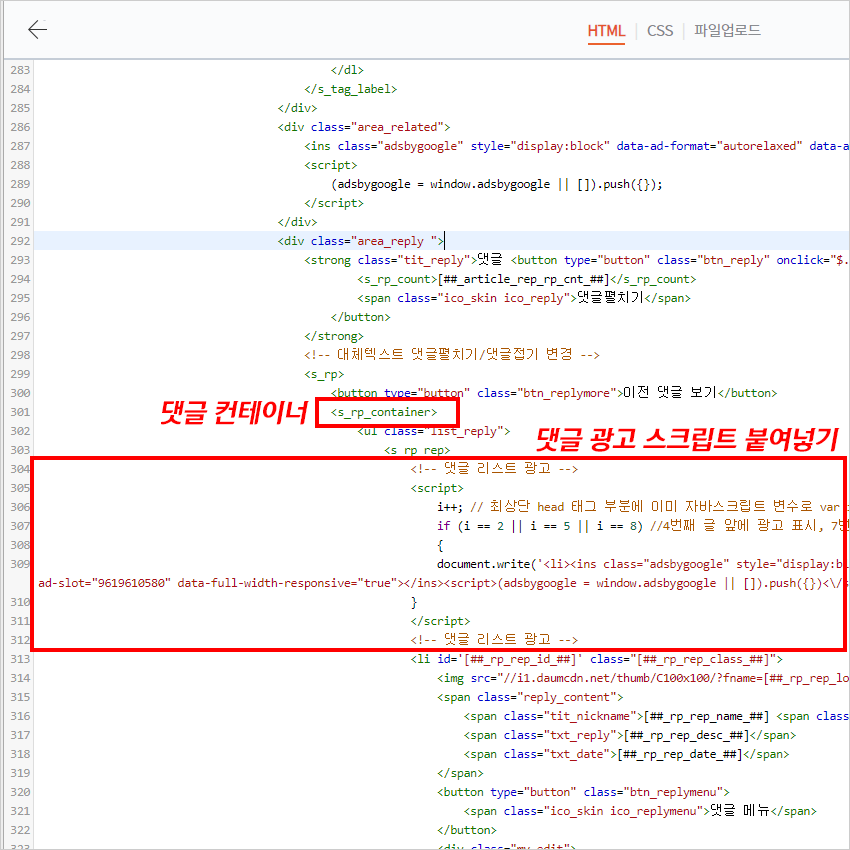Click the closing 댓글 리스트 광고 comment line 312

pyautogui.click(x=494, y=640)
